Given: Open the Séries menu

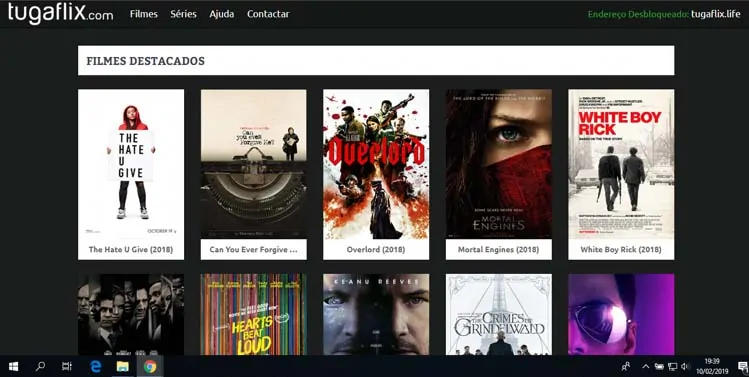Looking at the screenshot, I should 183,14.
